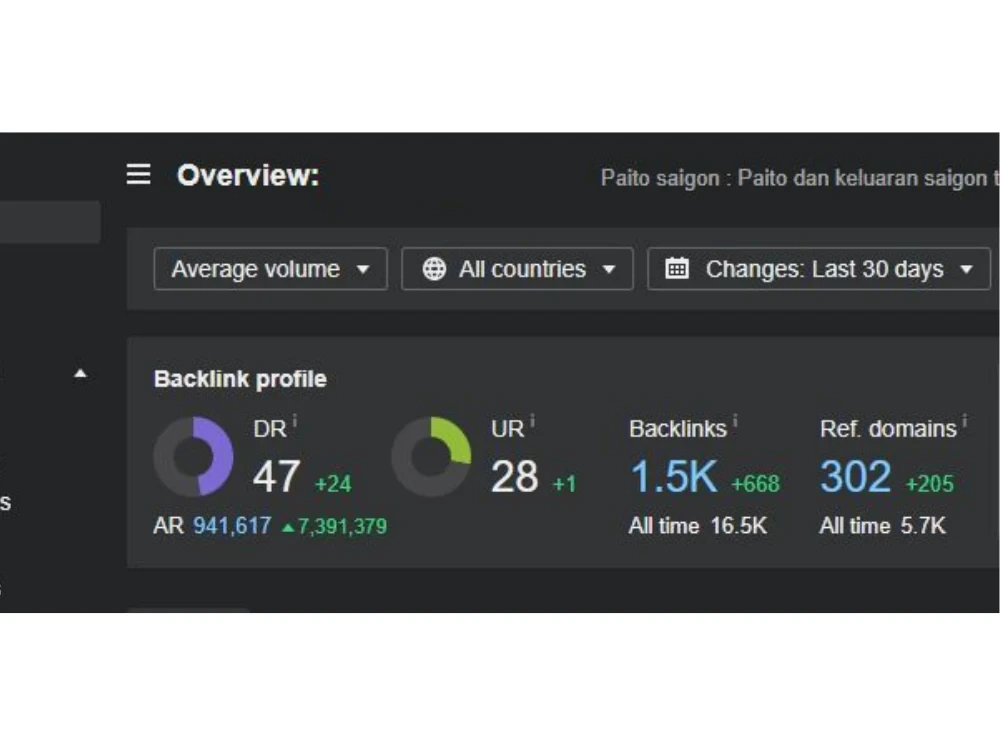The height and width of the screenshot is (750, 1000).
Task: Open the Average volume dropdown
Action: pos(270,269)
